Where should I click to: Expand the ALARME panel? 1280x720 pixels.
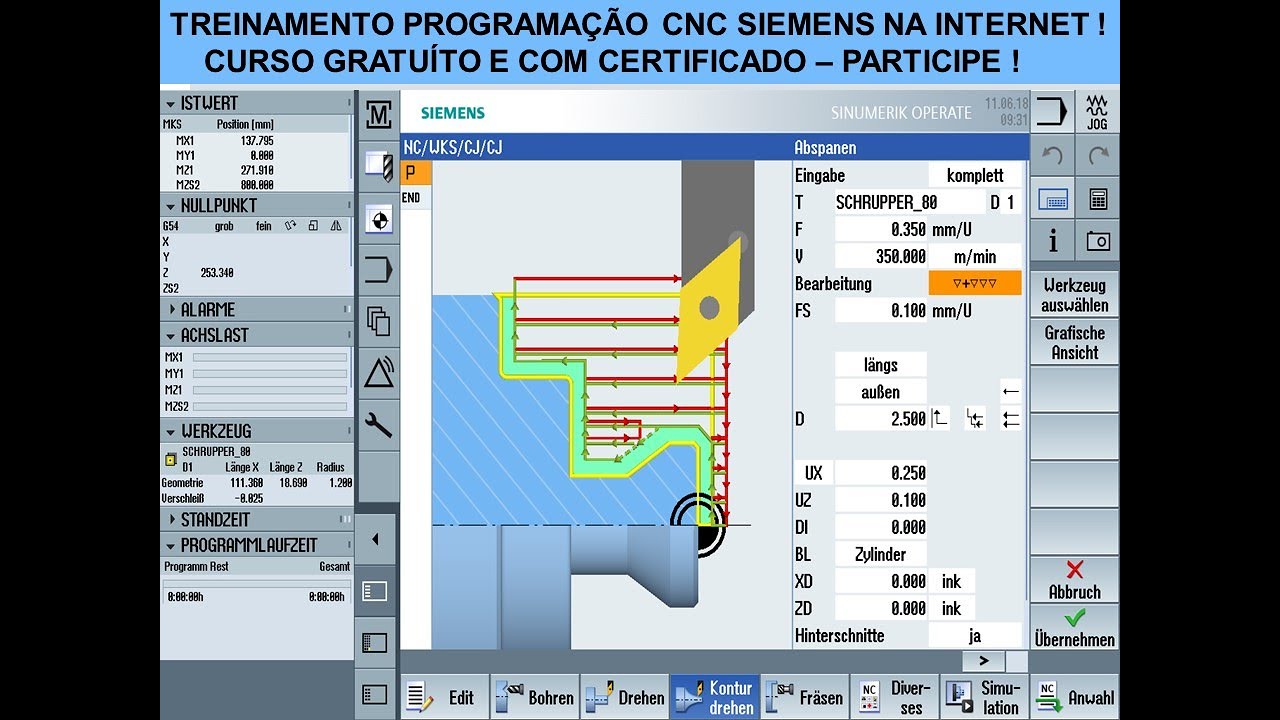tap(172, 309)
